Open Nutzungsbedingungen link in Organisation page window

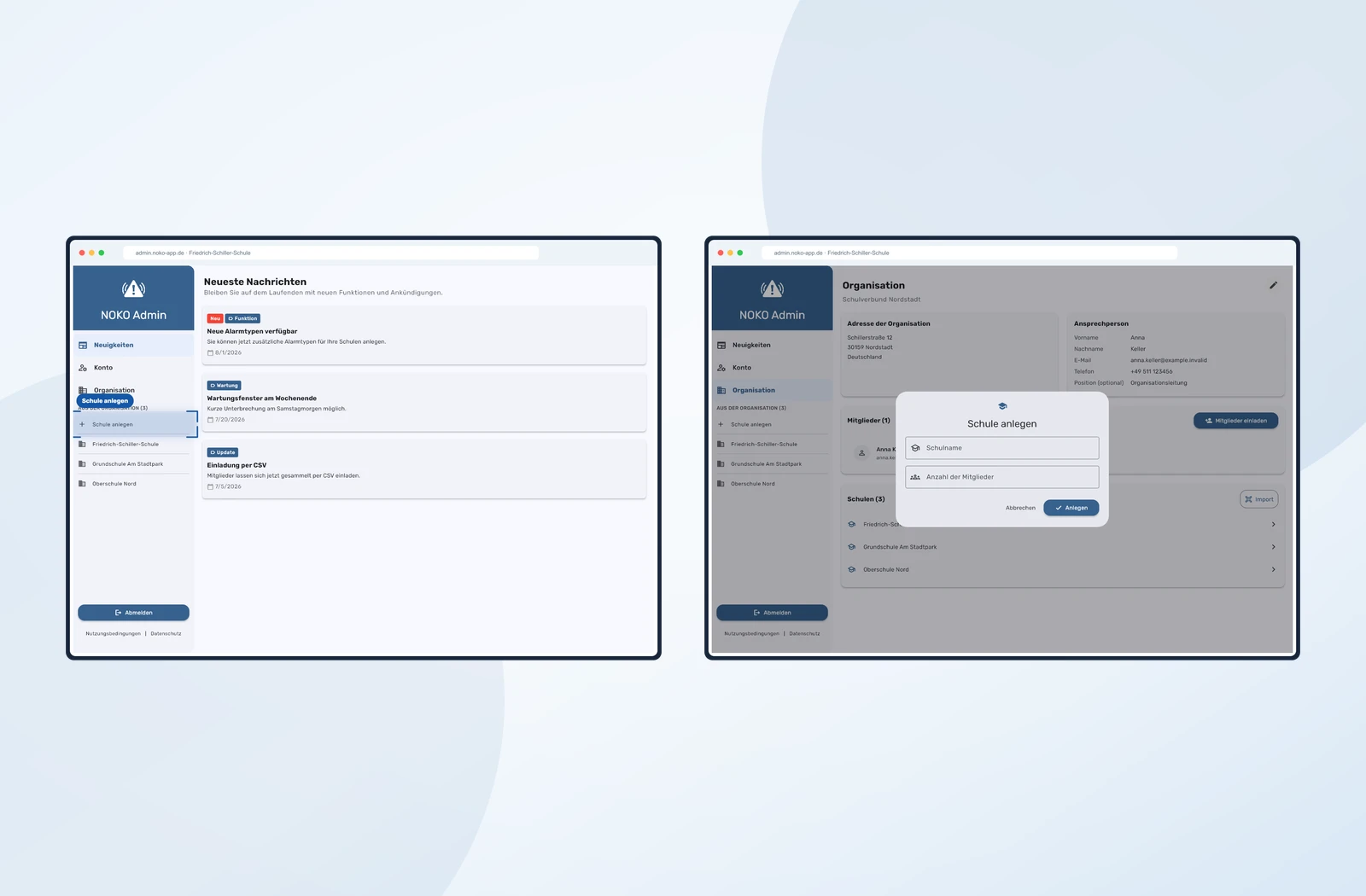tap(751, 634)
